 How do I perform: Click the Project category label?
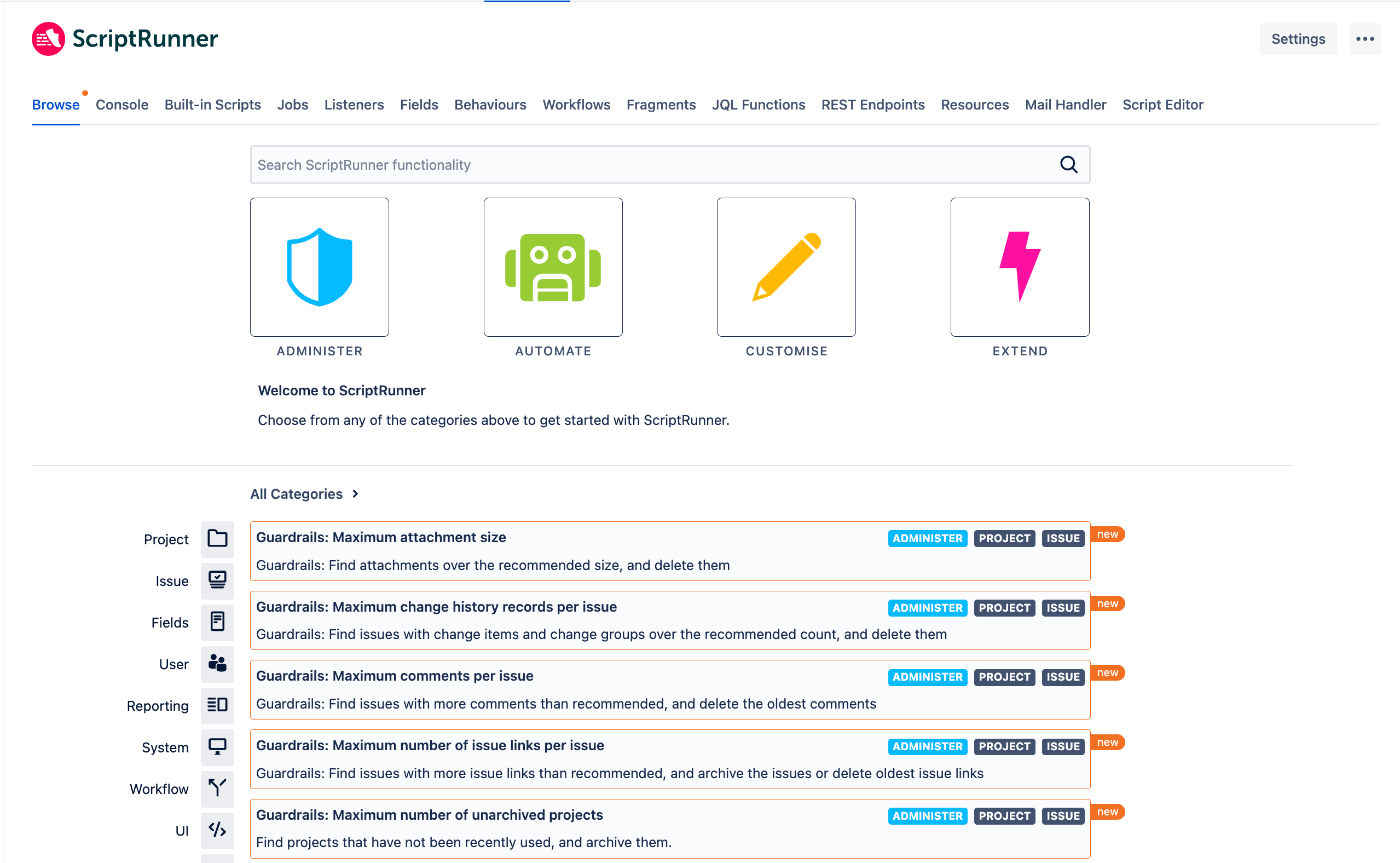[x=166, y=539]
